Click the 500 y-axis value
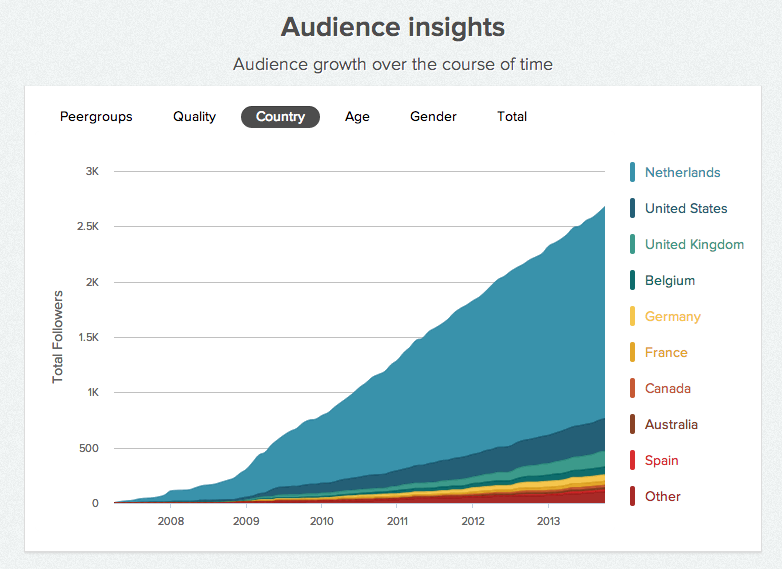This screenshot has height=569, width=782. pos(89,448)
